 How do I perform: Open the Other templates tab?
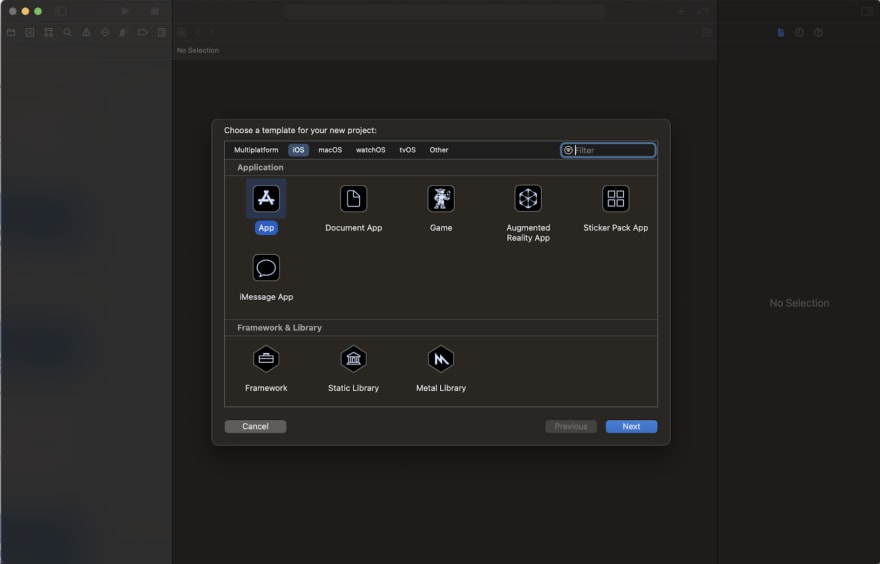[x=439, y=150]
